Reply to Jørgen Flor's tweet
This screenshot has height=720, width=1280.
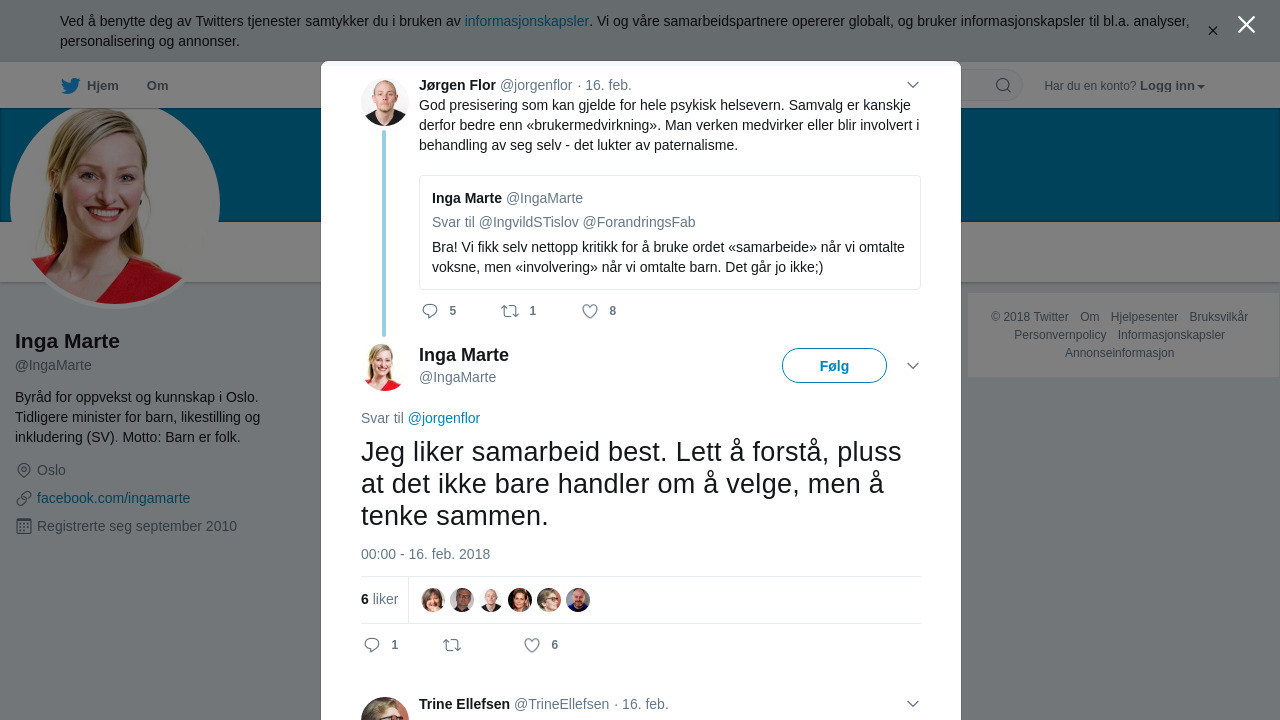click(430, 311)
